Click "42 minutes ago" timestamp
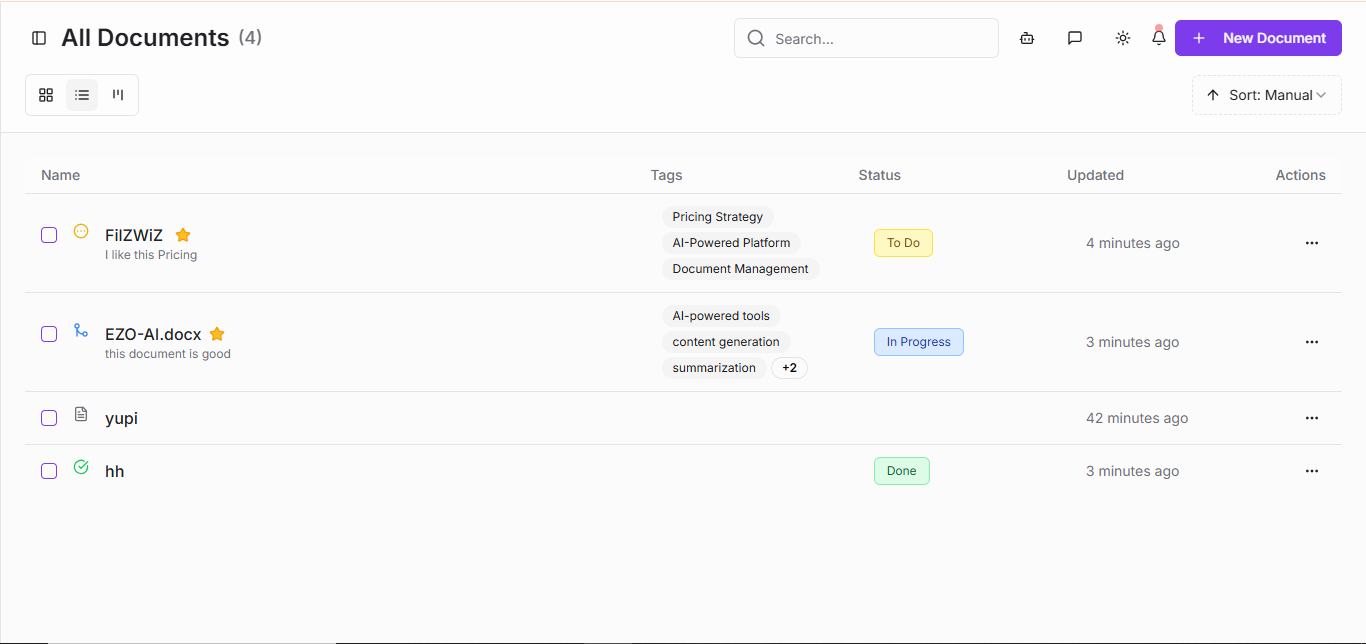 tap(1137, 418)
